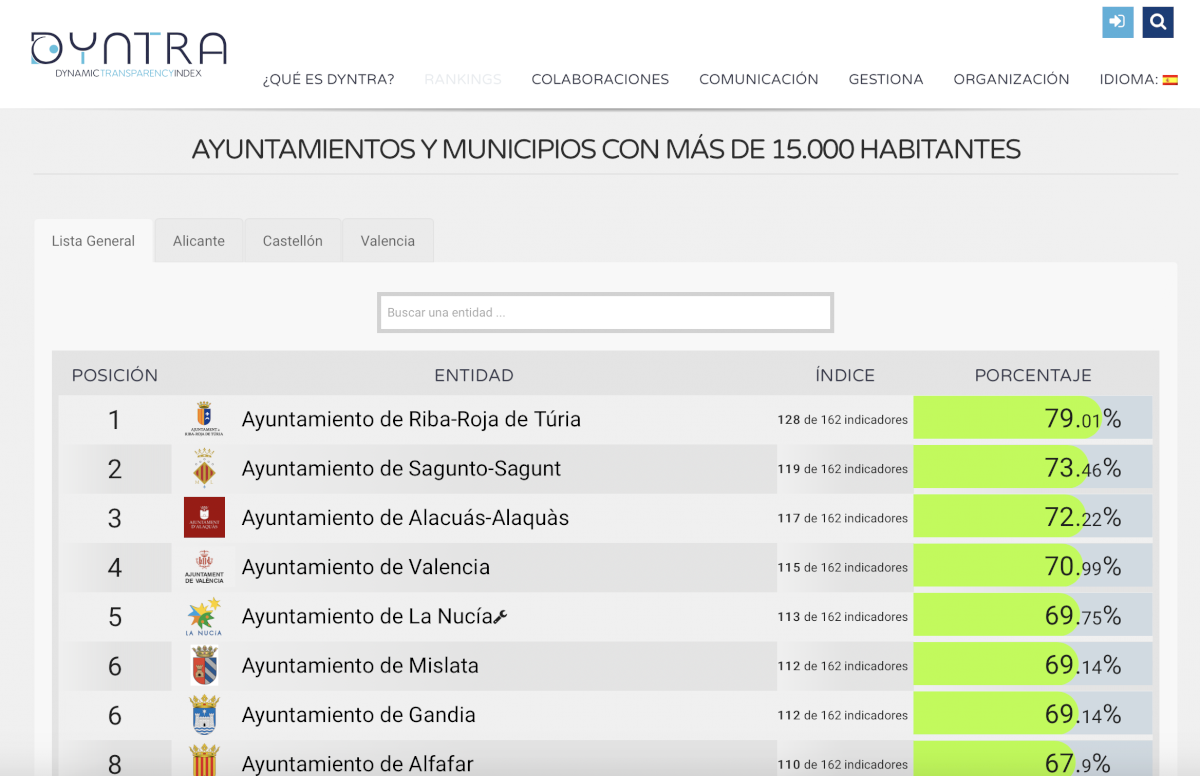Click the Mislata shield icon

pos(204,665)
